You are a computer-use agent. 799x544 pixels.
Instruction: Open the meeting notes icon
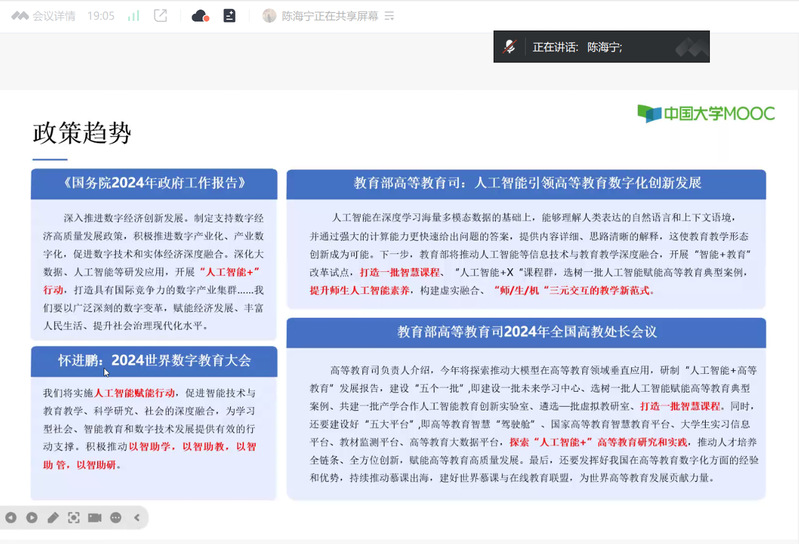(229, 16)
